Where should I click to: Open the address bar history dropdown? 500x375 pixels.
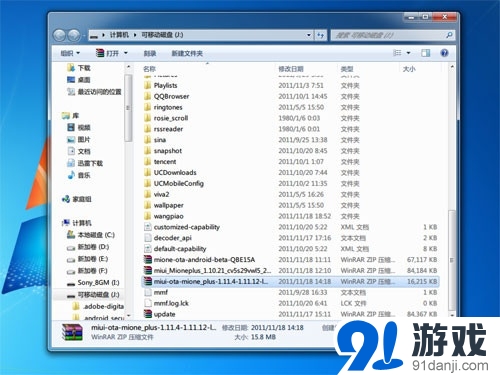click(x=309, y=35)
